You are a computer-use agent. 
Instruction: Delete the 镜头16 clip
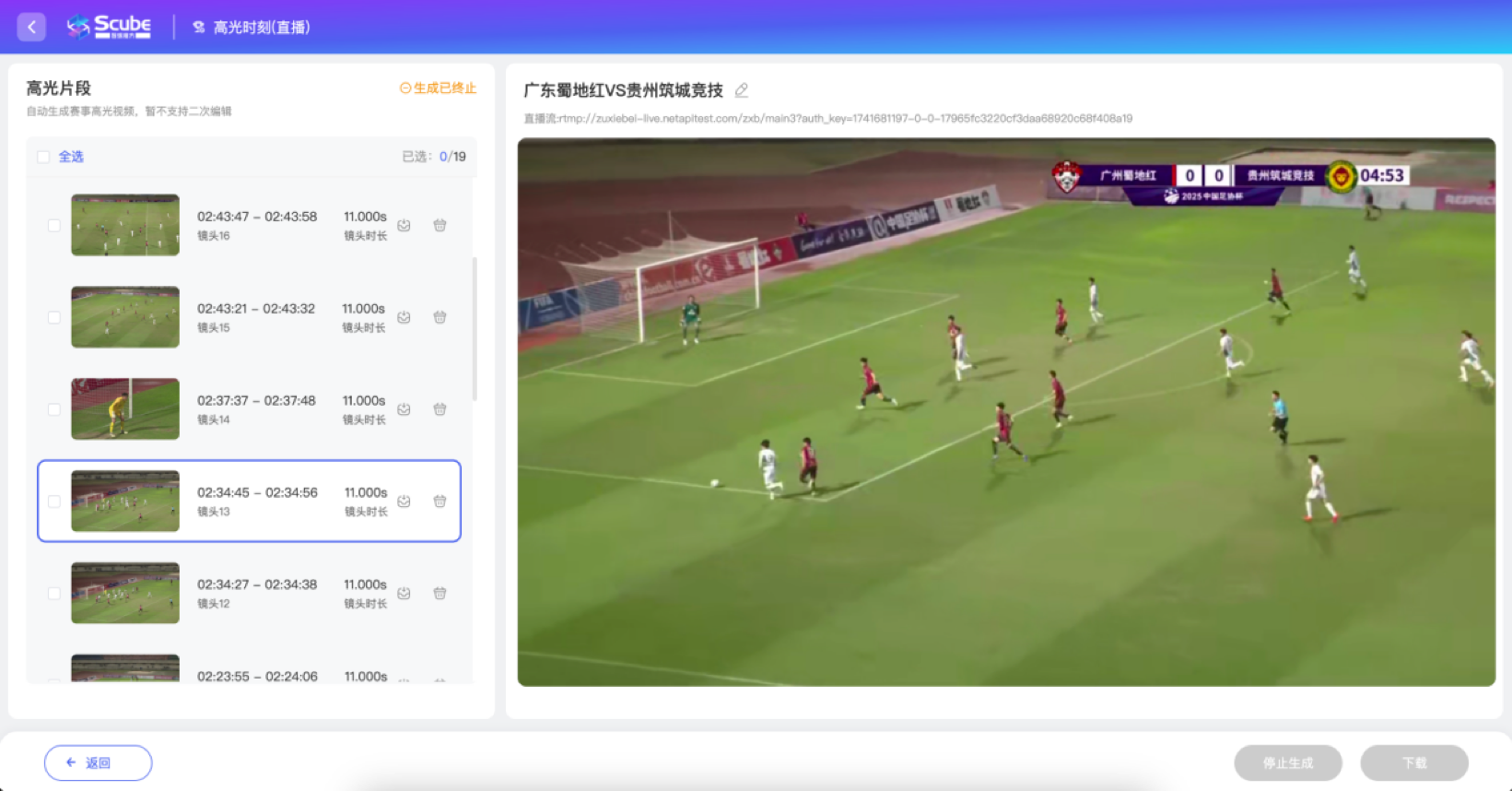pos(440,225)
